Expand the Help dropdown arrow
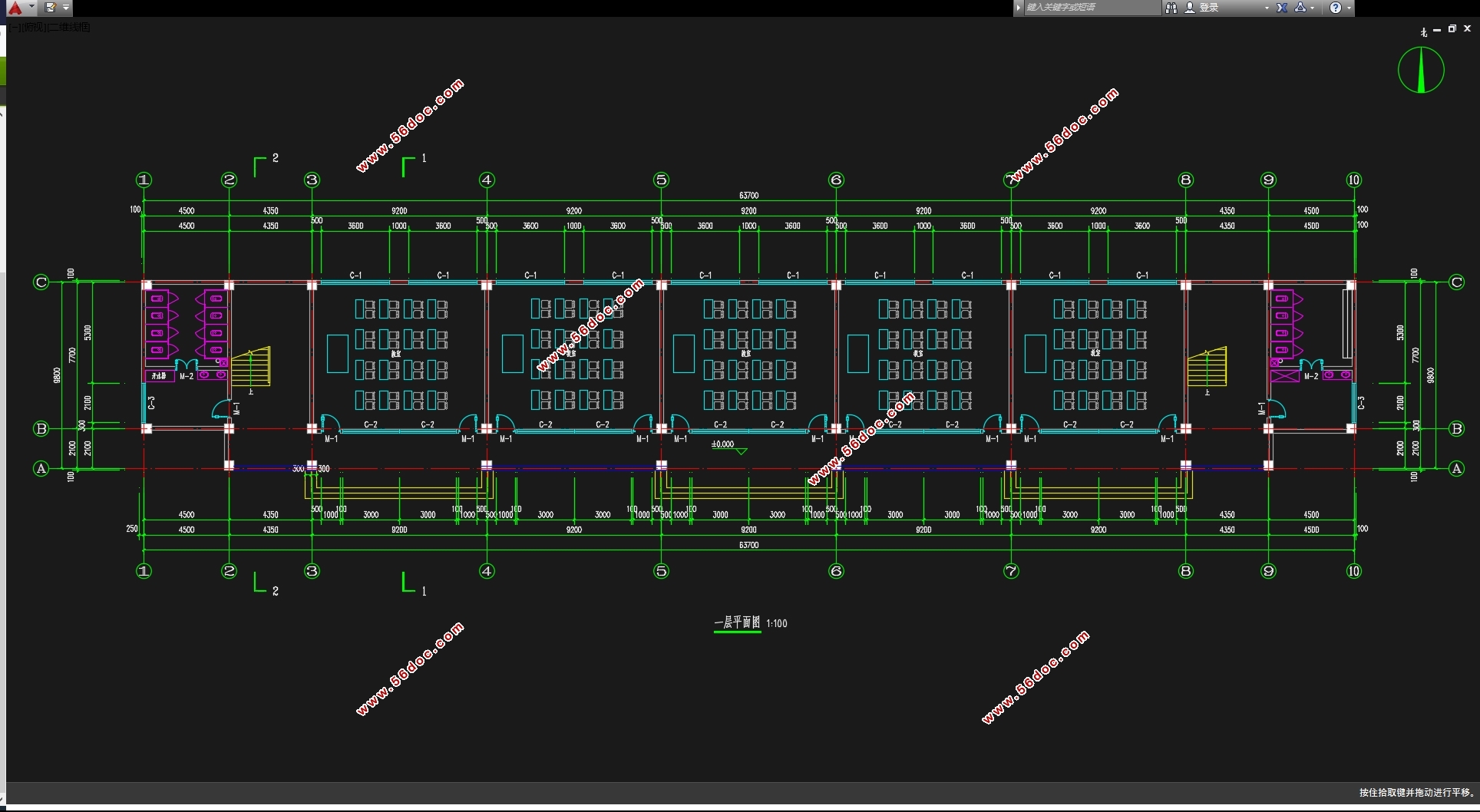The image size is (1480, 812). pos(1349,8)
